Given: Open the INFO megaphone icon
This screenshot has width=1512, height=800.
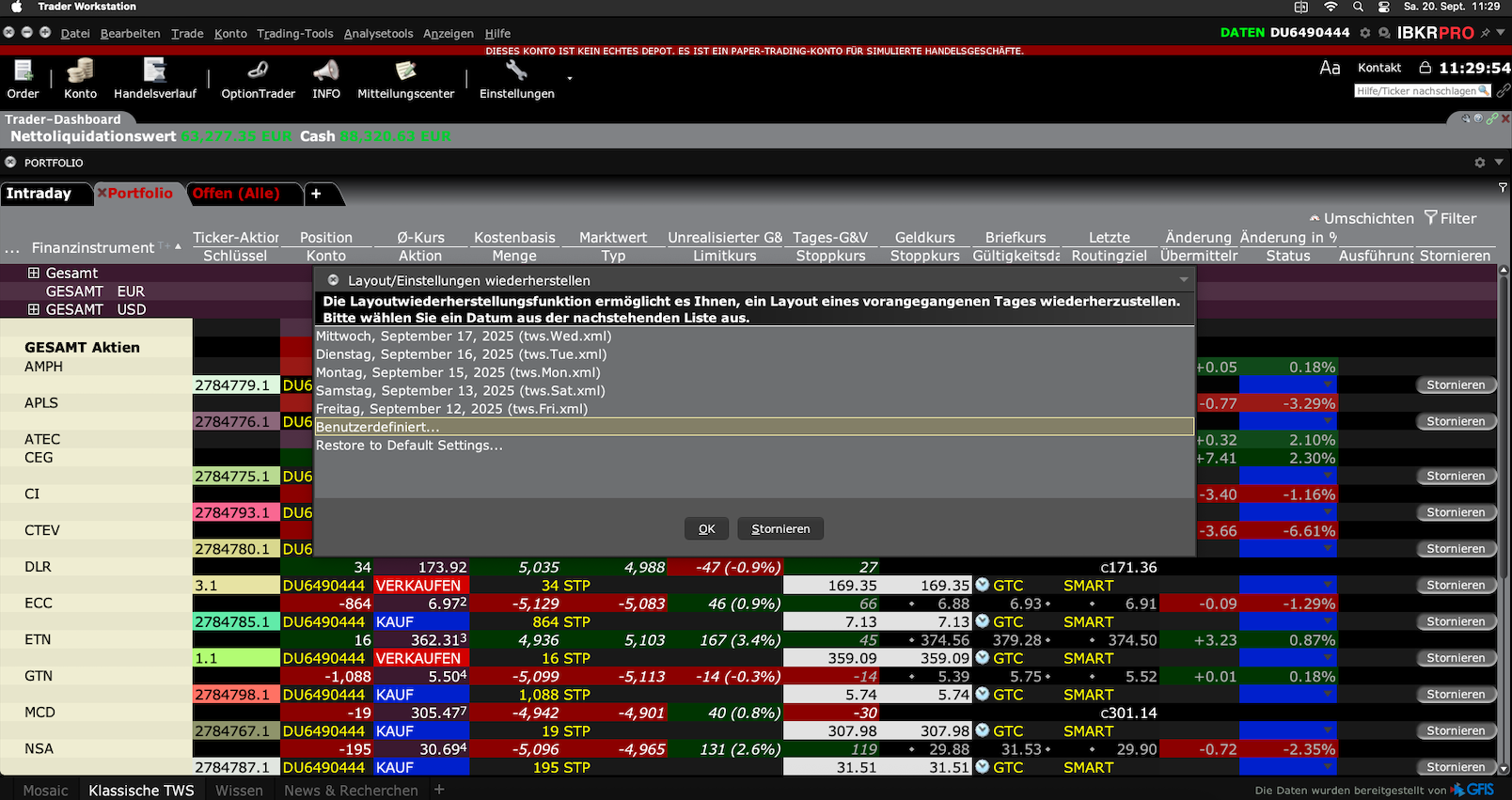Looking at the screenshot, I should [x=325, y=71].
